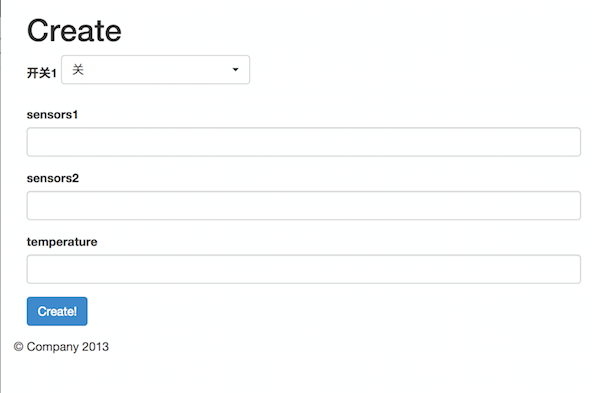Click the large Create page heading
Screen dimensions: 600x393
click(74, 31)
